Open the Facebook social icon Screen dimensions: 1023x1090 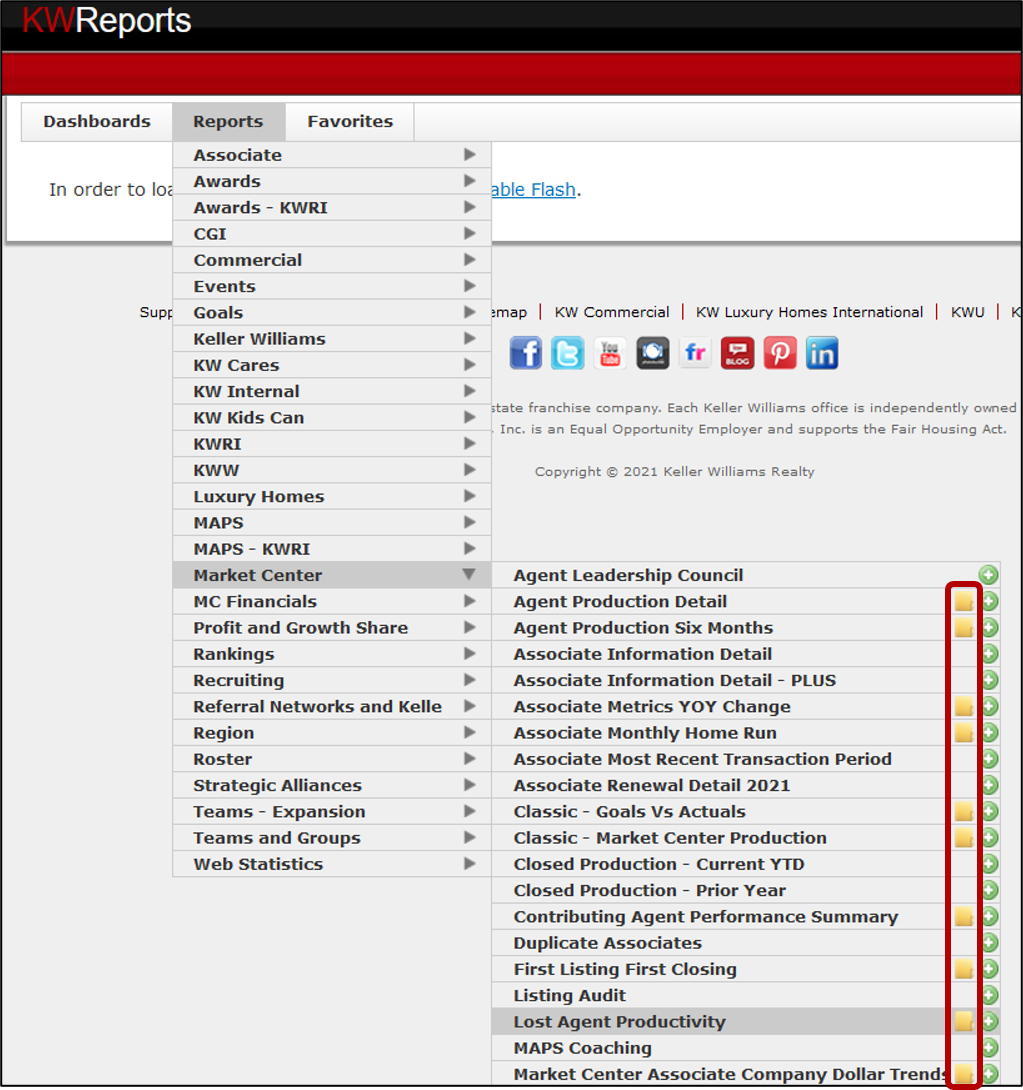pos(525,353)
